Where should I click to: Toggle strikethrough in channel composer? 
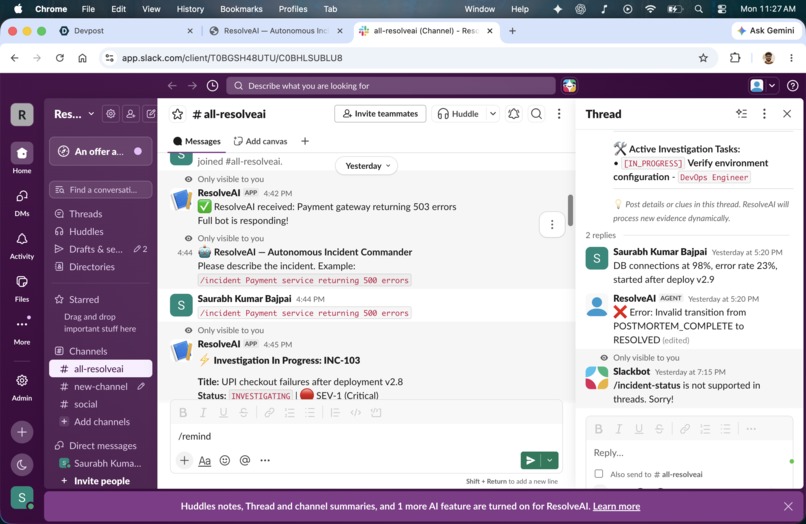point(244,412)
